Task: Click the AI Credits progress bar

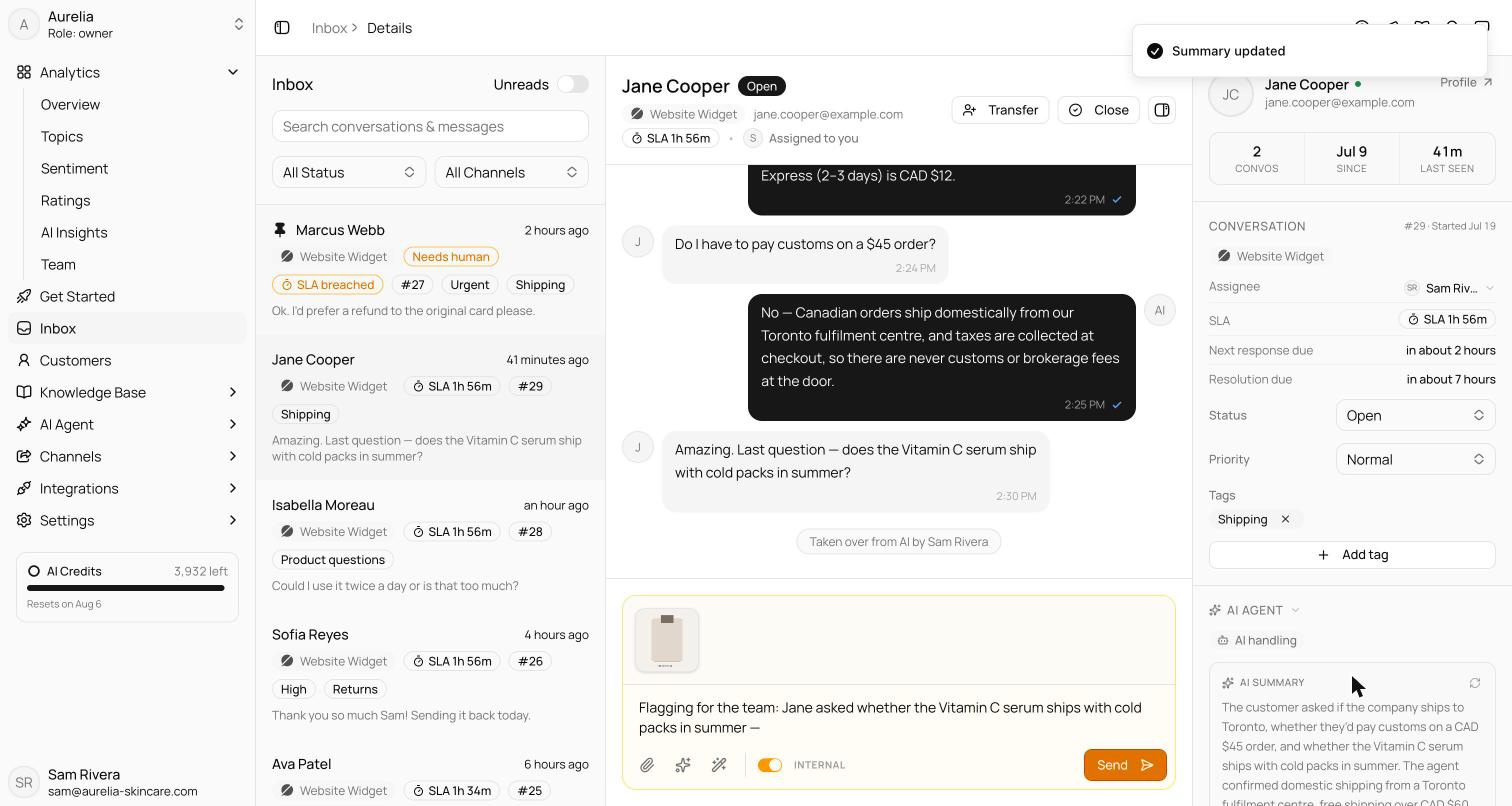Action: (x=126, y=588)
